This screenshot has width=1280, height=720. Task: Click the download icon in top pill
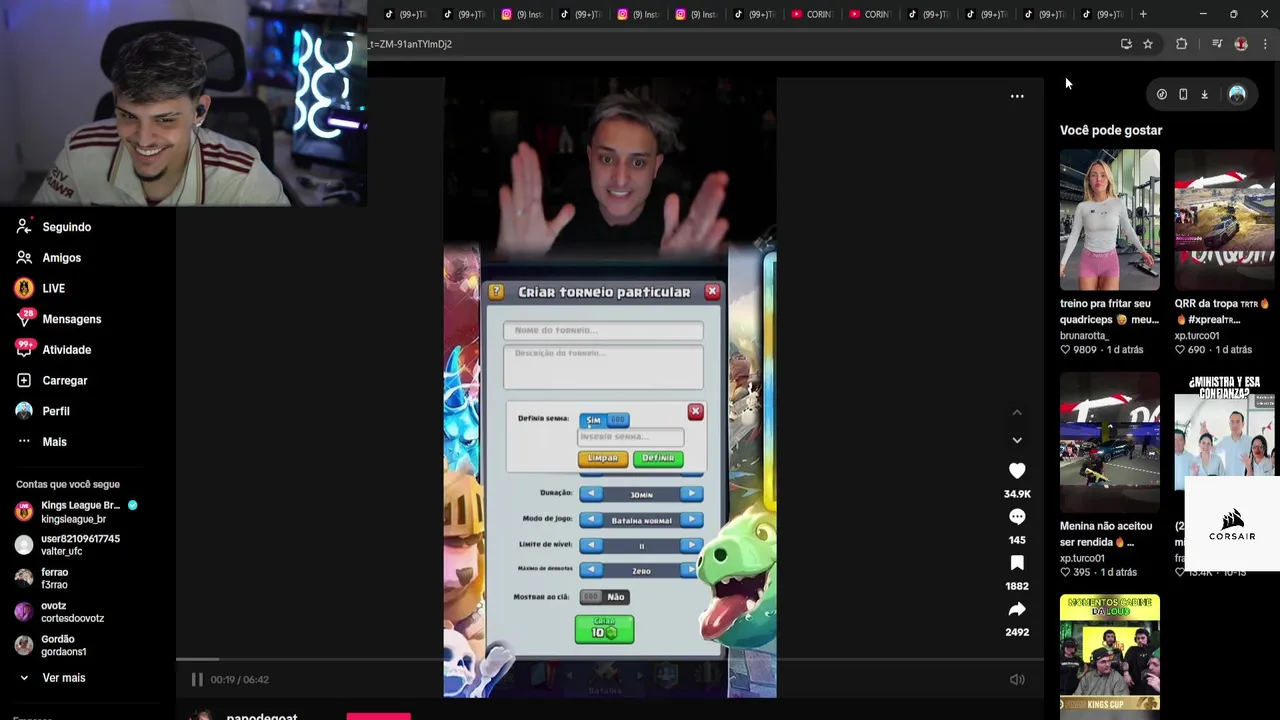1205,94
